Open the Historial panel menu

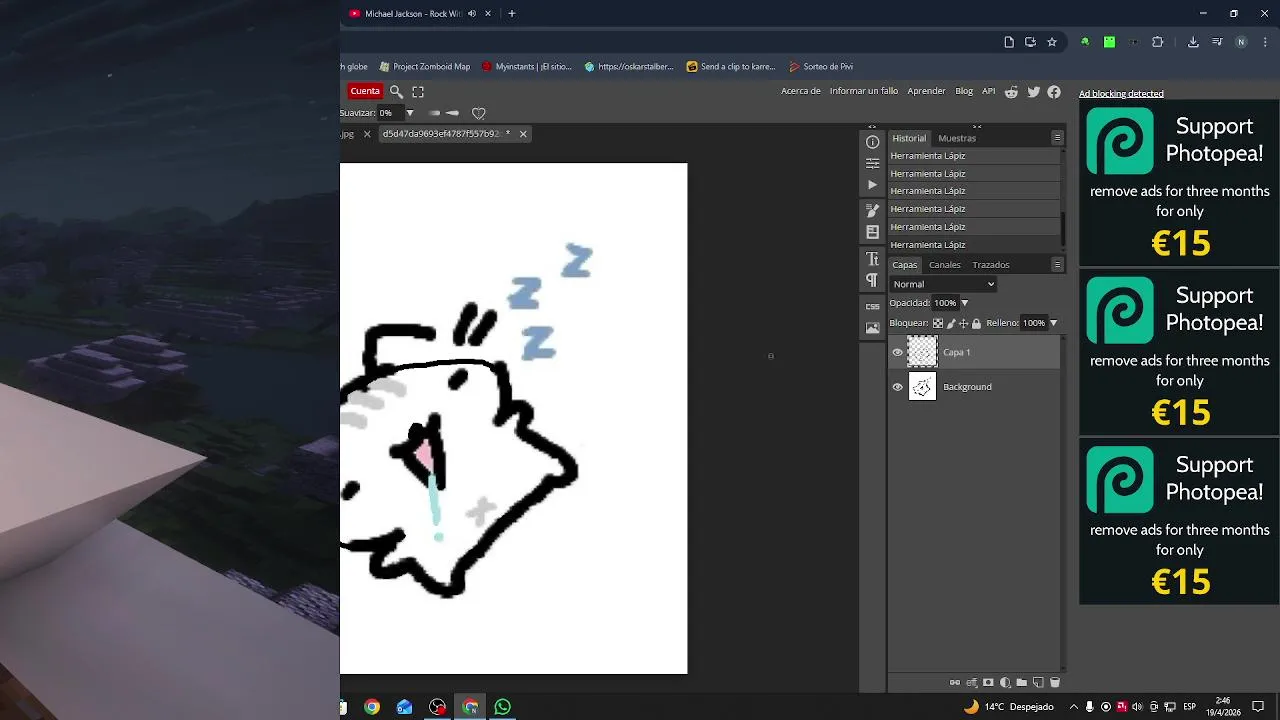[x=1057, y=138]
